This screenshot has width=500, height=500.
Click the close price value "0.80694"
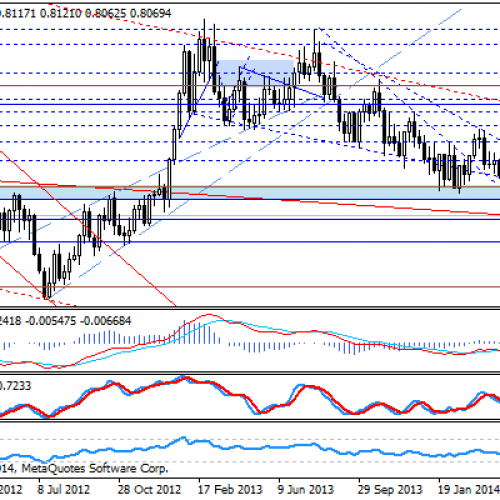point(150,13)
